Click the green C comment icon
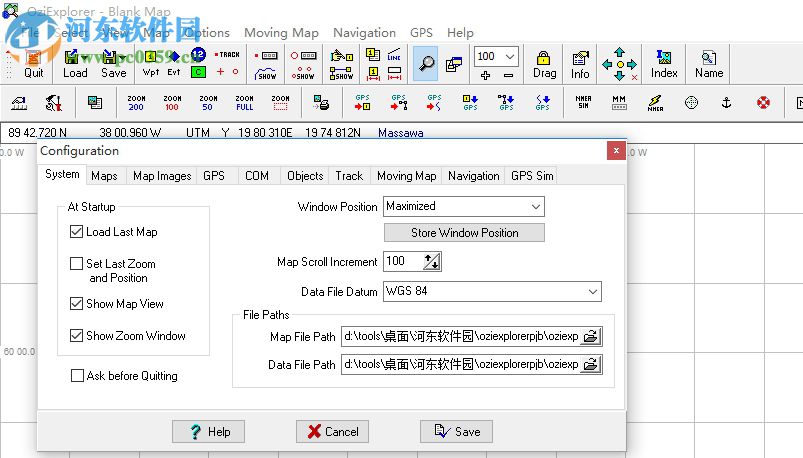Image resolution: width=803 pixels, height=458 pixels. [198, 72]
